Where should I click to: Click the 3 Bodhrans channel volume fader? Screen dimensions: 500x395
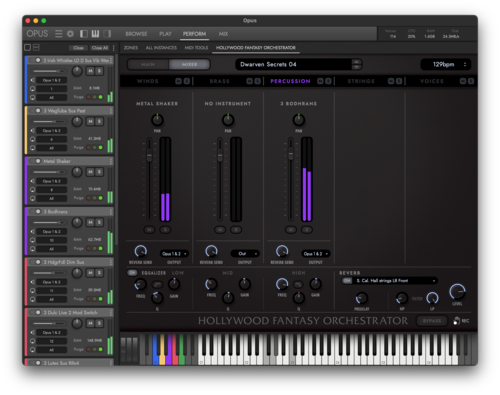point(291,155)
